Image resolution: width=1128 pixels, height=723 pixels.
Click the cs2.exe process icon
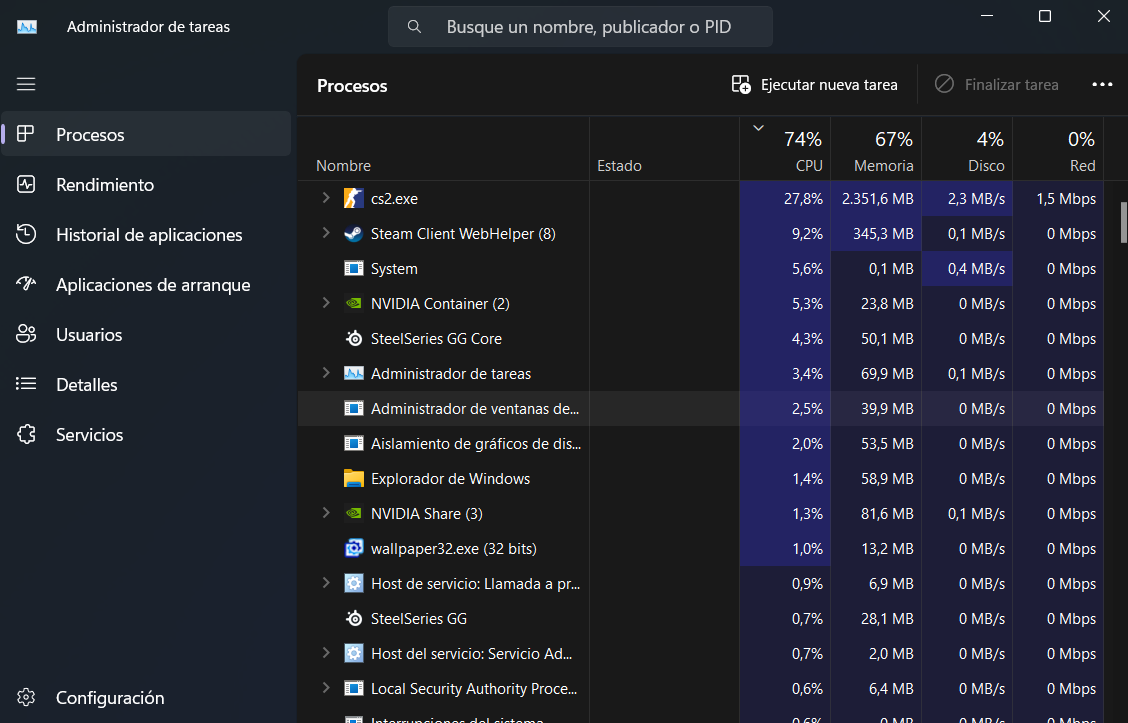tap(353, 199)
